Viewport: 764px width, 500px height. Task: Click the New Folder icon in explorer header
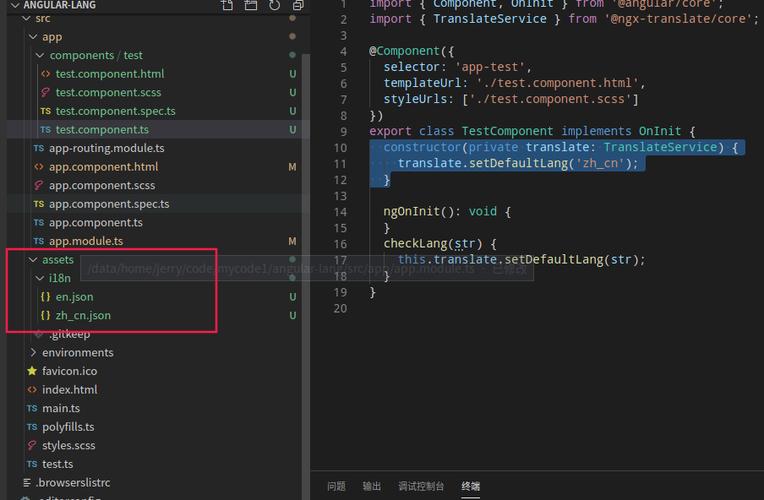point(250,5)
